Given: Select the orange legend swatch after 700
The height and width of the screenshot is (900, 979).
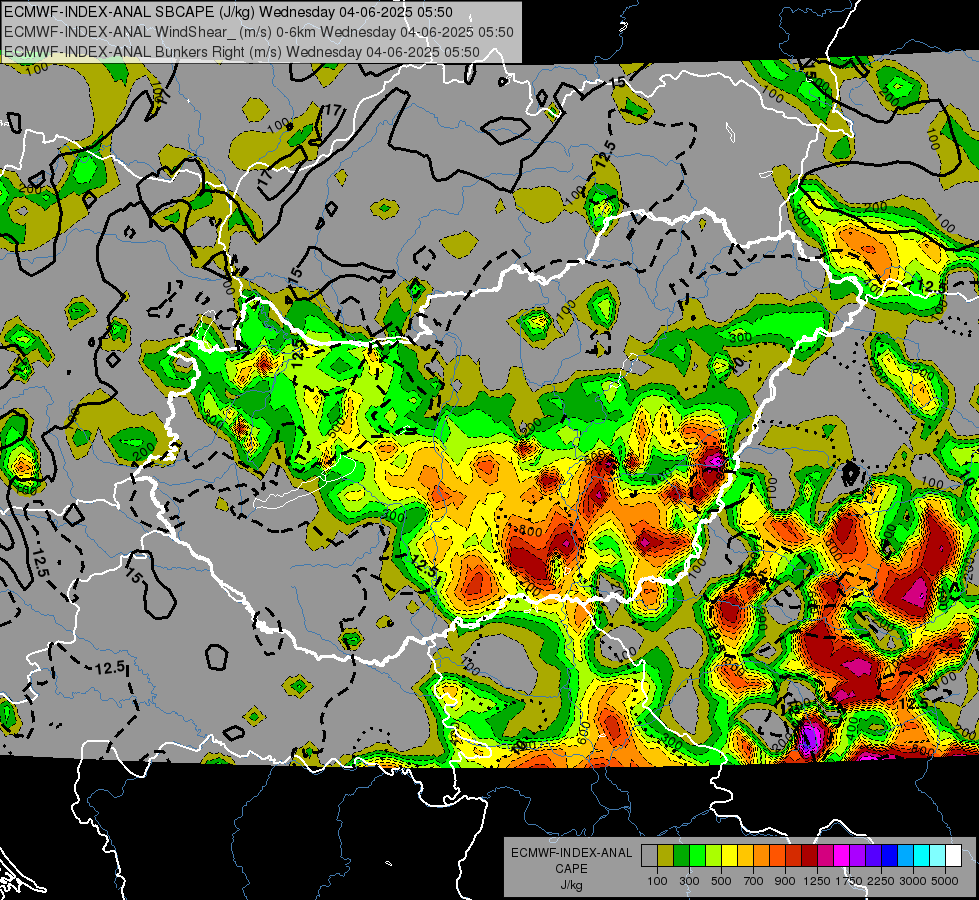Looking at the screenshot, I should pyautogui.click(x=762, y=856).
